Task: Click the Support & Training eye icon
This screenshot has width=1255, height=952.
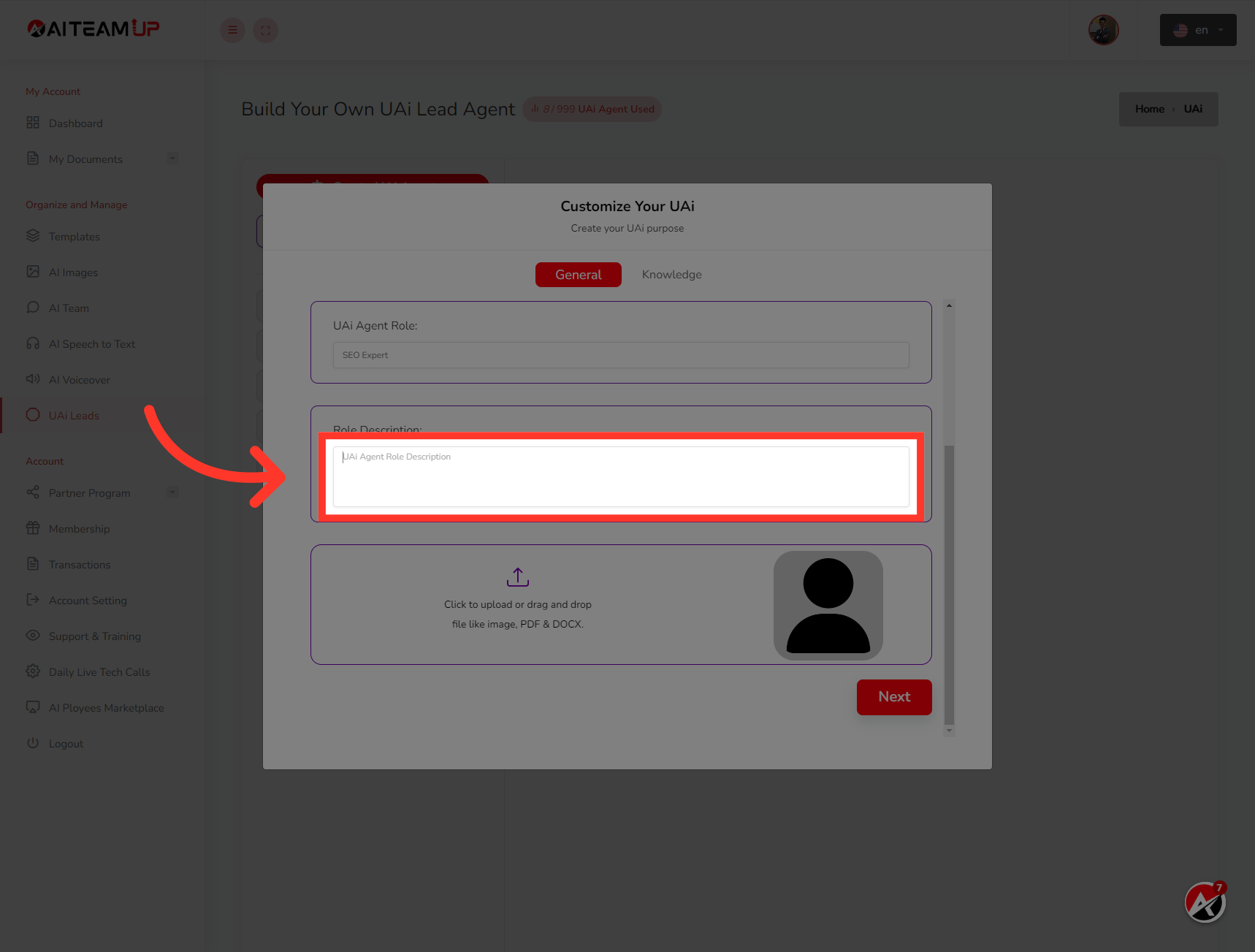Action: [33, 636]
